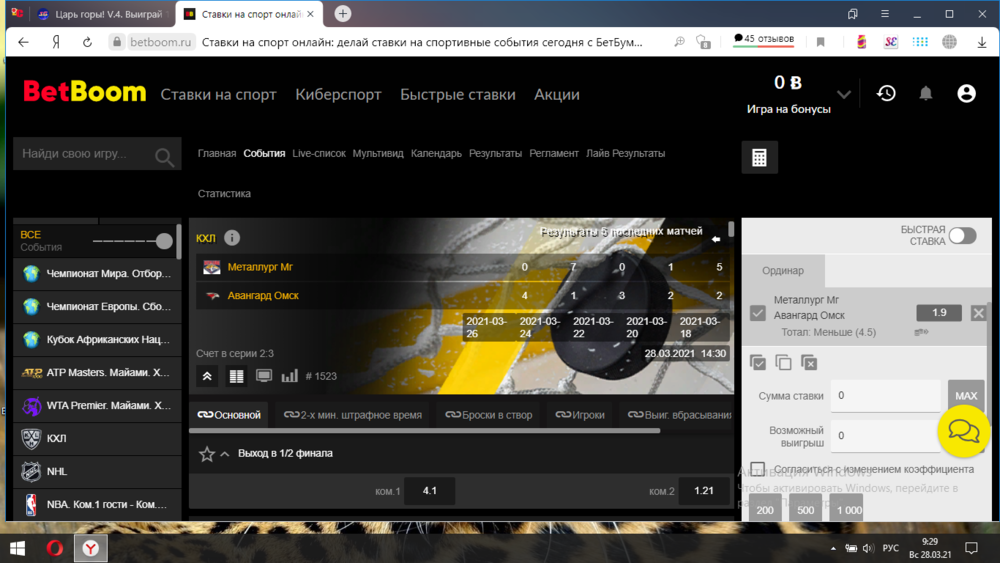Viewport: 1000px width, 563px height.
Task: Open the bet history clock icon
Action: pyautogui.click(x=886, y=94)
